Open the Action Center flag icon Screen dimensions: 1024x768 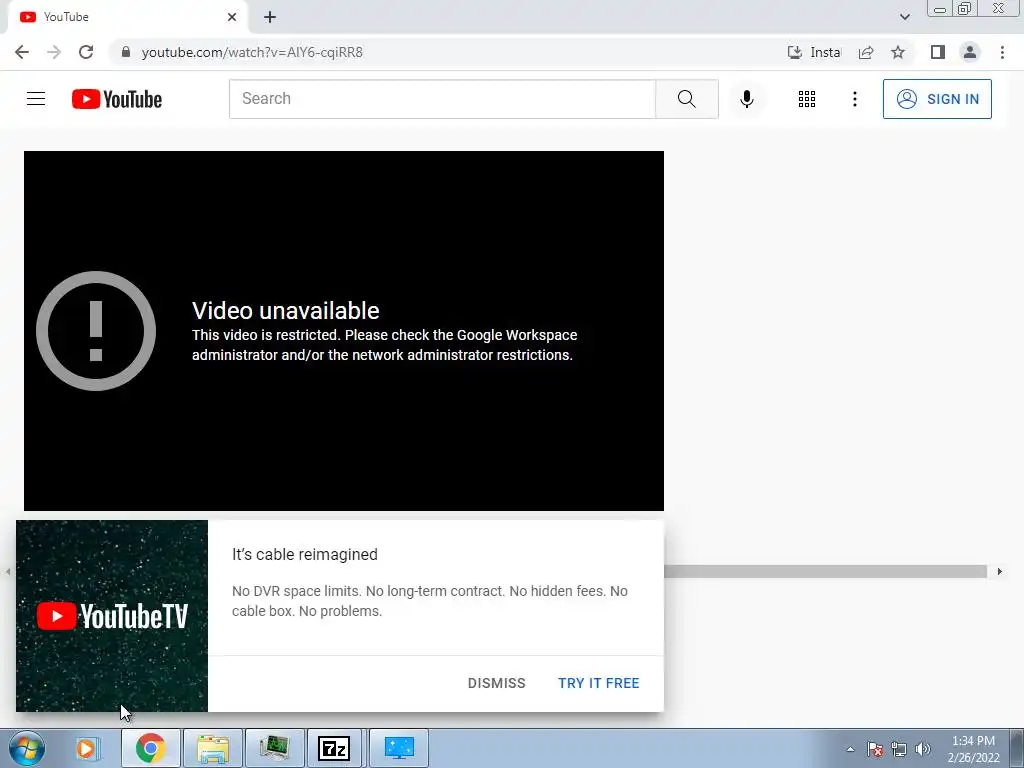(875, 750)
